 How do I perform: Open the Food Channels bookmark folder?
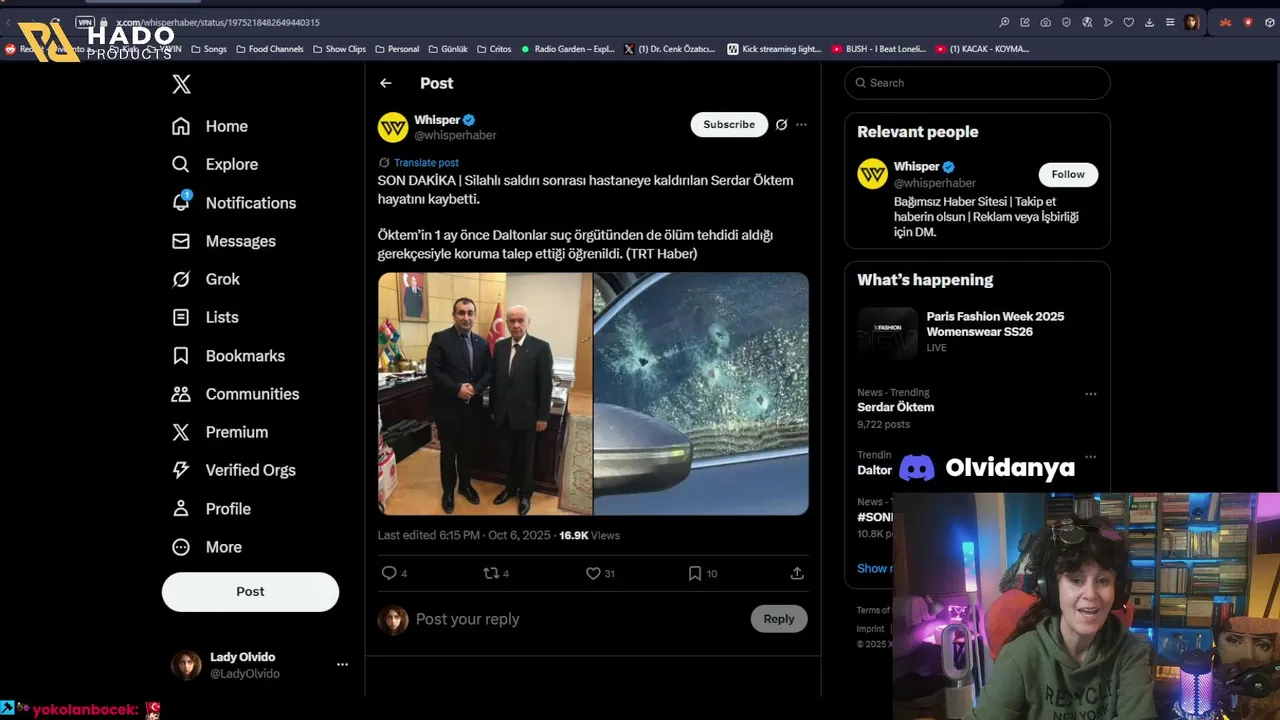[x=270, y=49]
